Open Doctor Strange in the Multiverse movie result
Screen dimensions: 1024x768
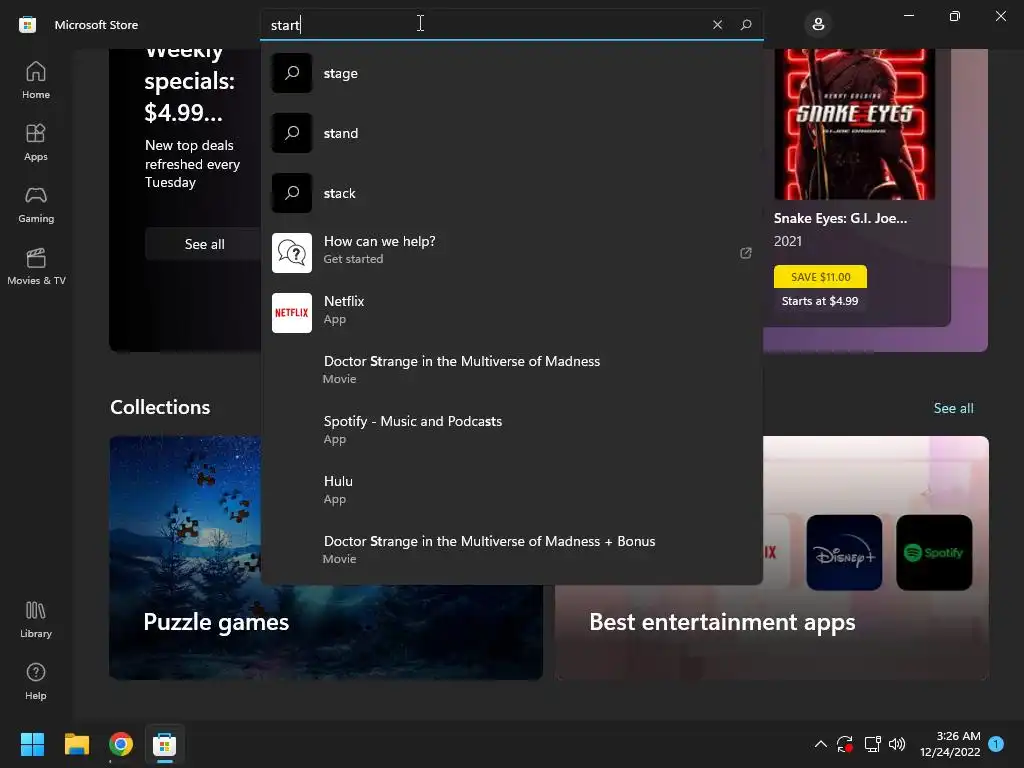(512, 370)
